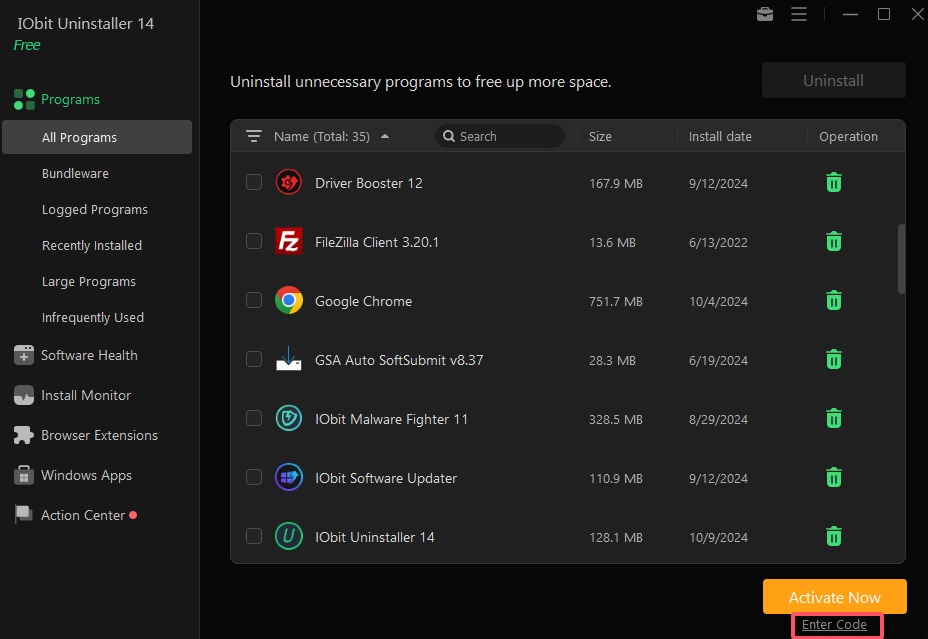Click the toolbox briefcase icon in title bar
Screen dimensions: 928x639
tap(765, 14)
